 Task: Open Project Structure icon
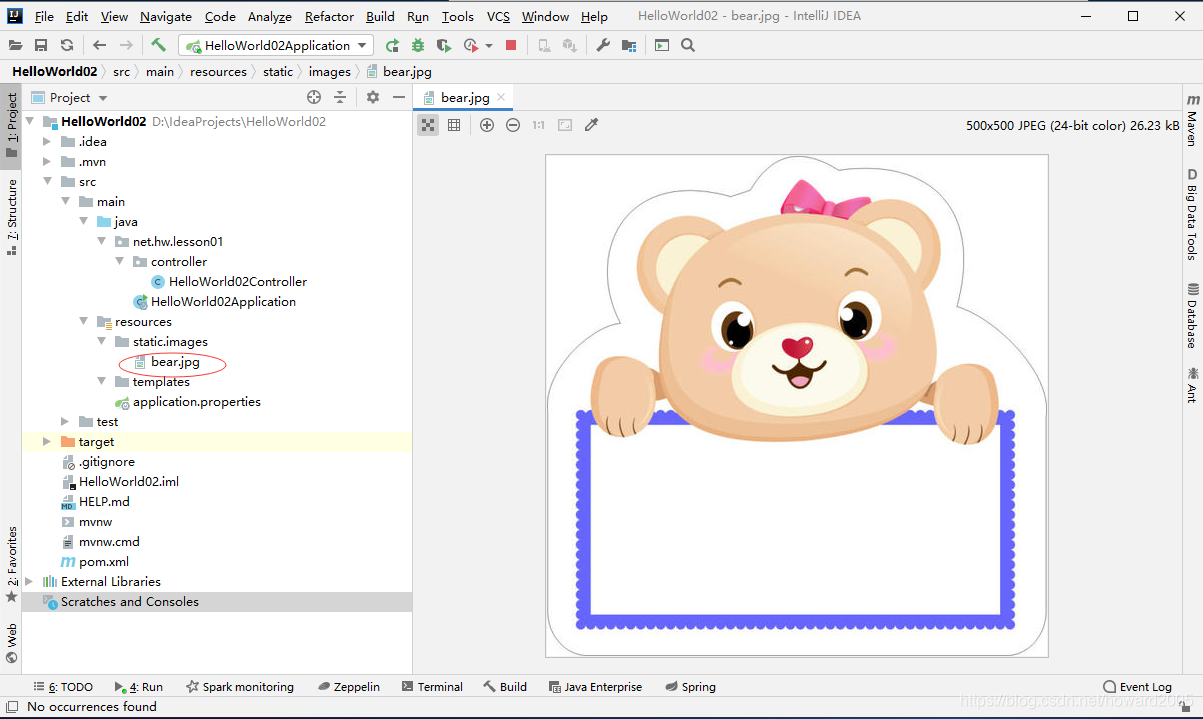click(x=629, y=45)
